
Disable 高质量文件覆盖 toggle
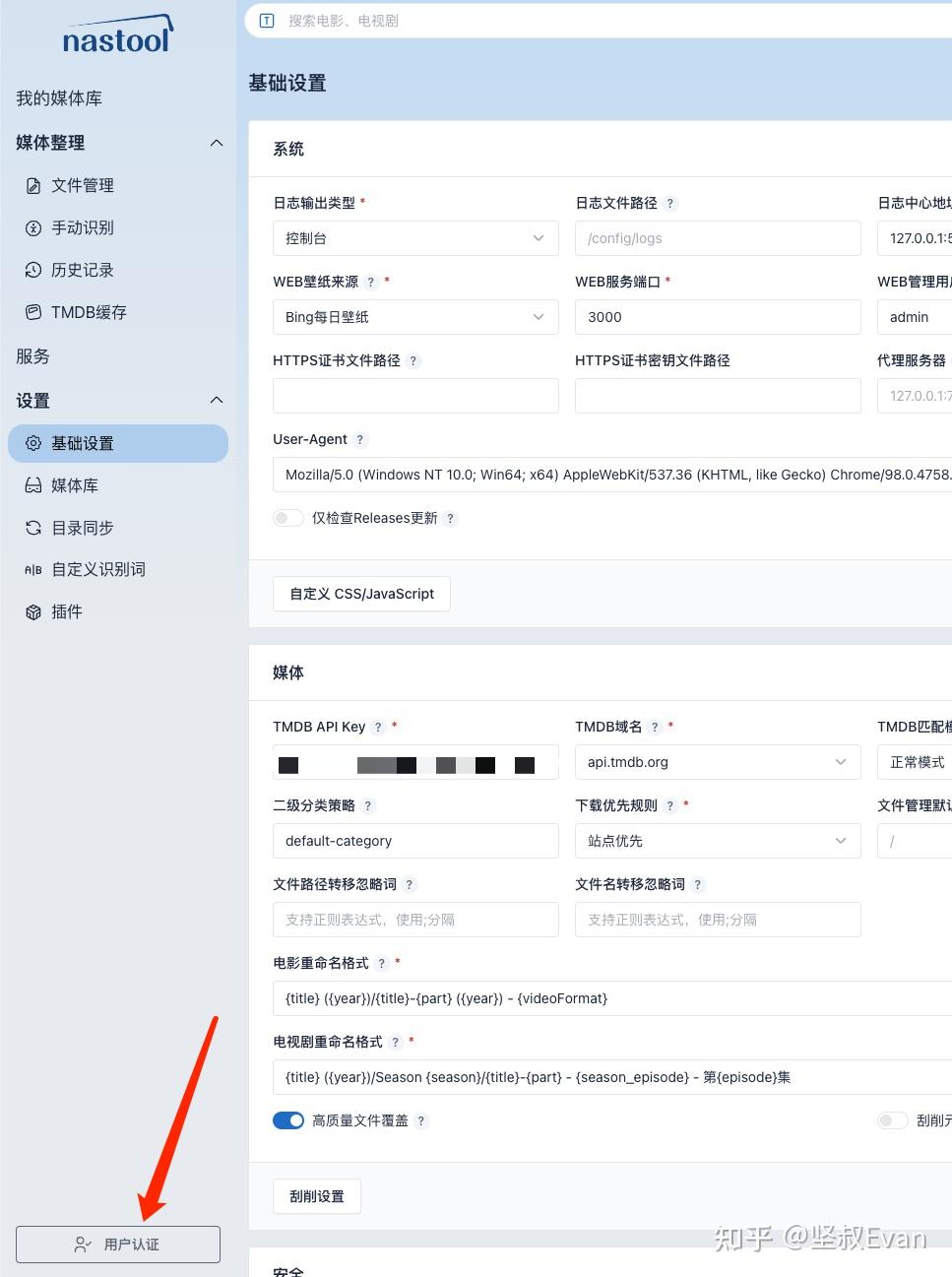click(288, 1120)
